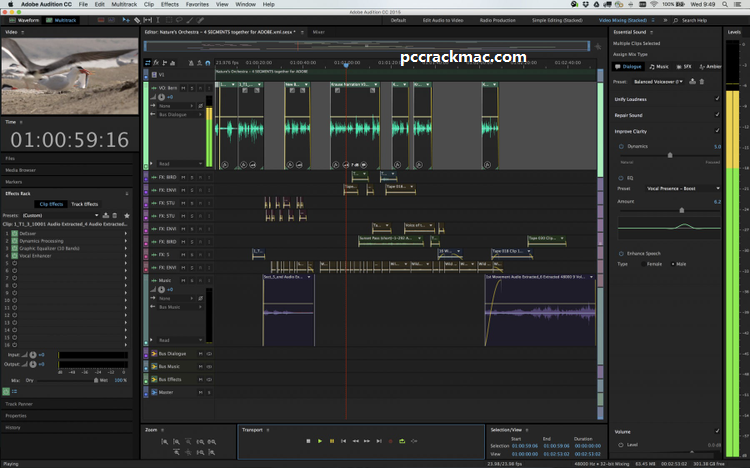Select the Razor tool
Screen dimensions: 750x468
tap(137, 20)
